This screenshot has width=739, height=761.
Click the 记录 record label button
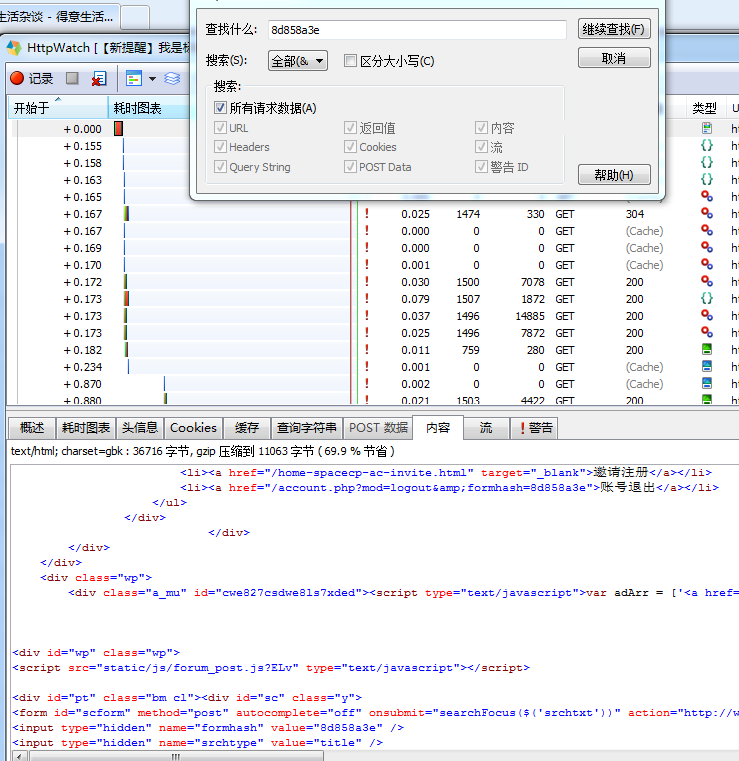tap(41, 79)
